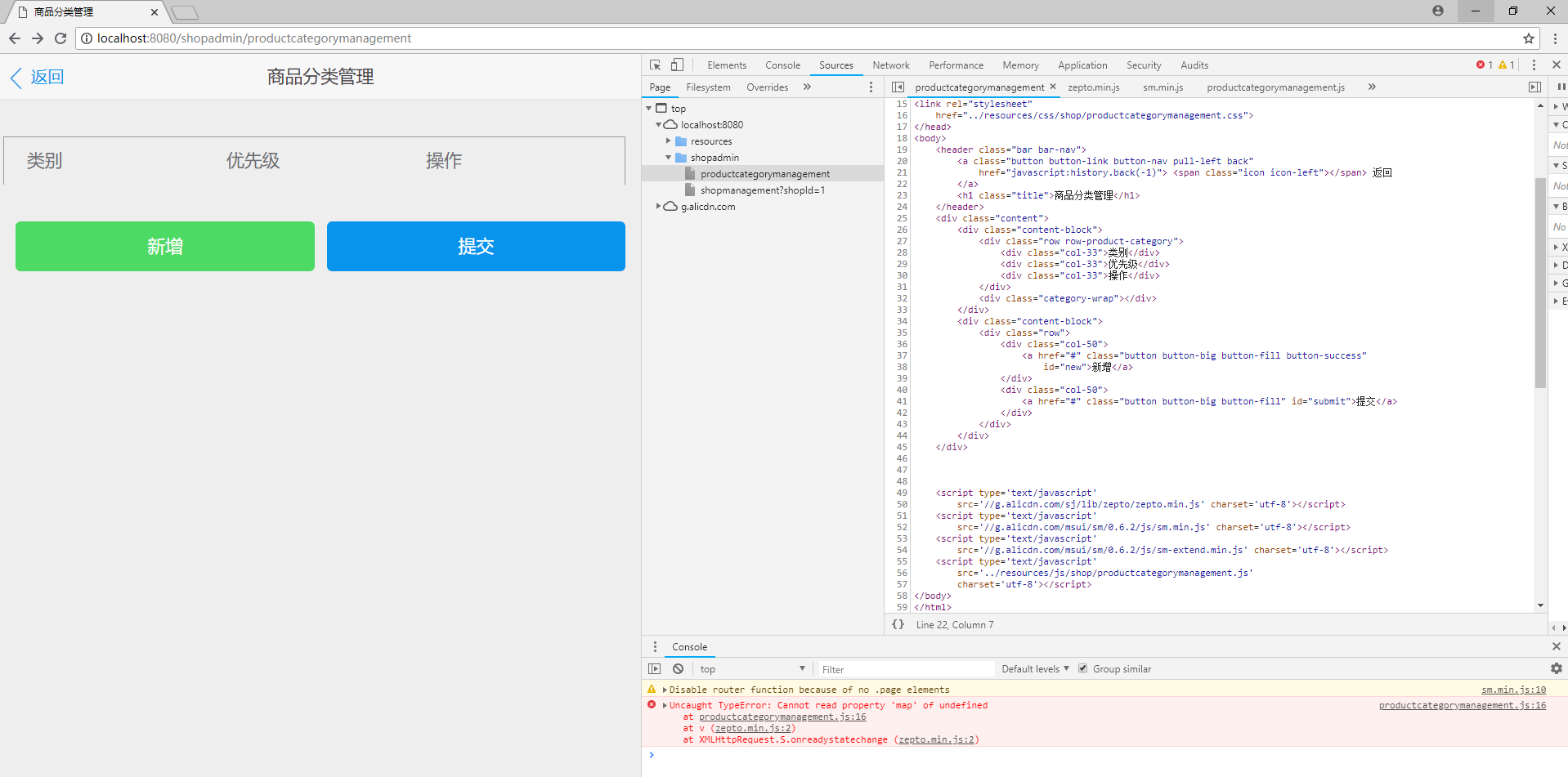Close the productcategorymanagement source tab
Screen dimensions: 1568x777
(x=1053, y=87)
